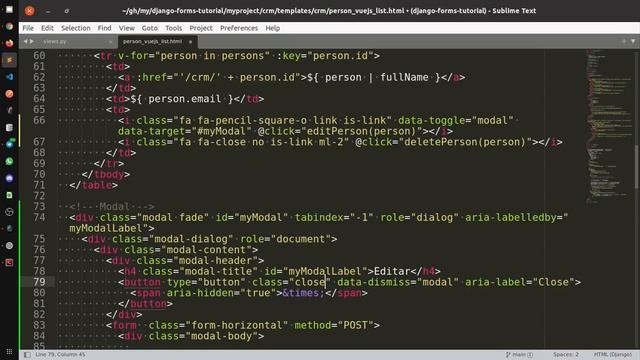
Task: Close the person_vuejs_list.html tab (unsaved dot)
Action: (190, 42)
